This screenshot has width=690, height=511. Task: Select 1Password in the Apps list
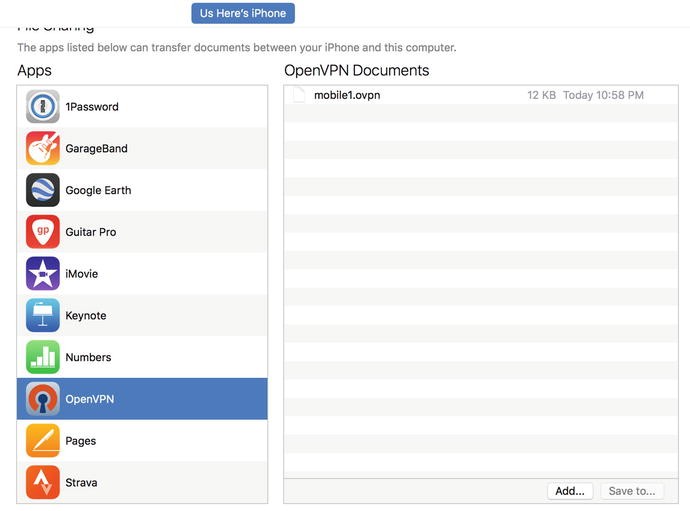tap(142, 107)
